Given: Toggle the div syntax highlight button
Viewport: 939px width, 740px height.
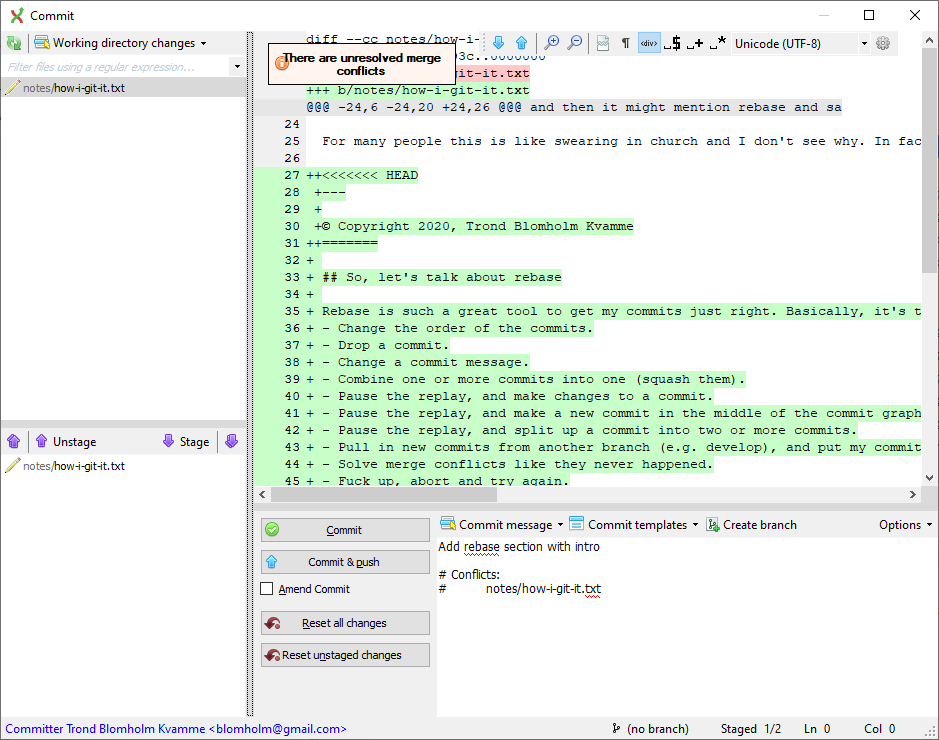Looking at the screenshot, I should click(x=648, y=43).
